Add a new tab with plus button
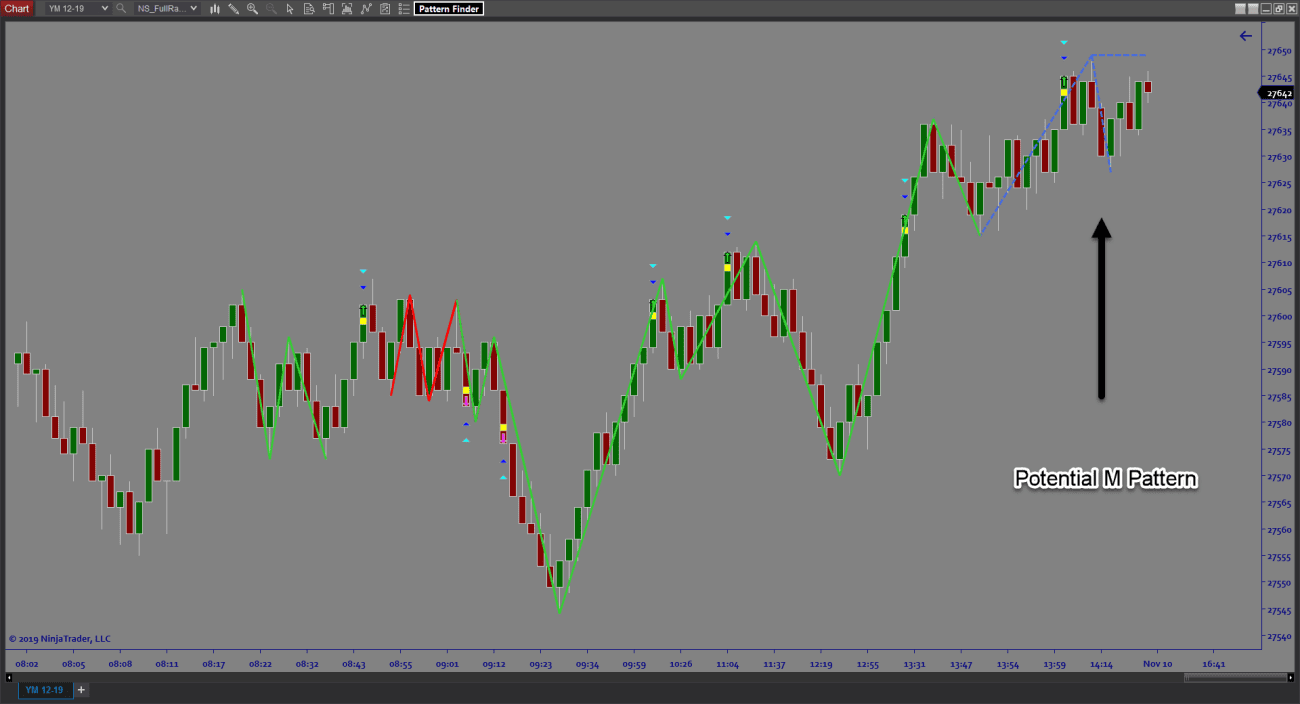 pos(82,690)
